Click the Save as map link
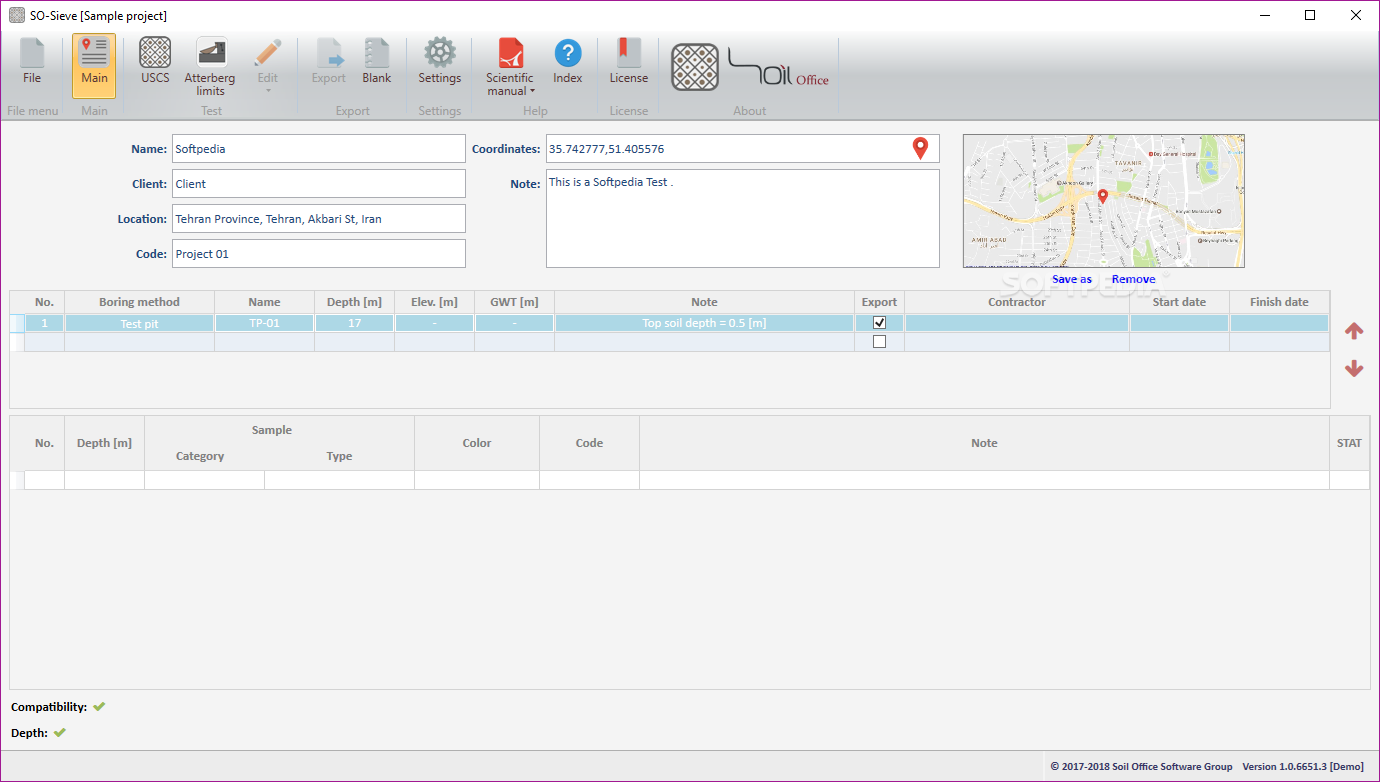 tap(1072, 279)
